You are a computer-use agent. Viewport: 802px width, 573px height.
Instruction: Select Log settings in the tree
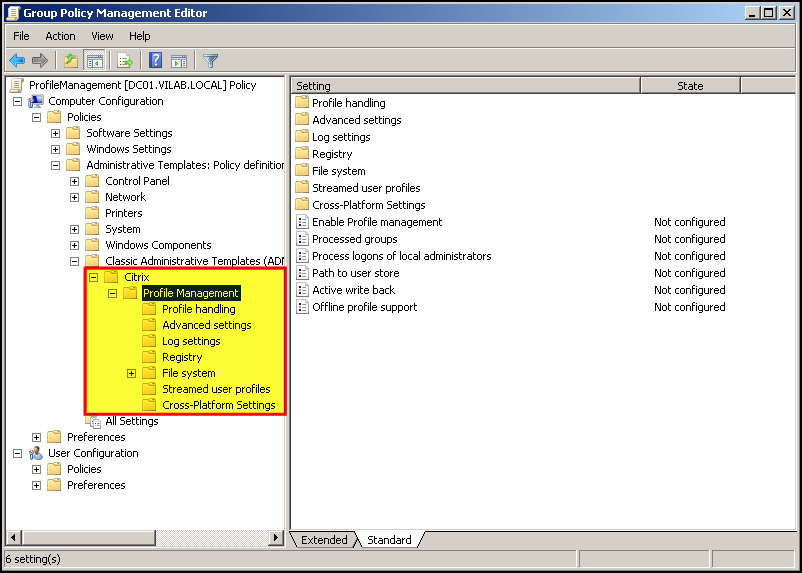(191, 341)
